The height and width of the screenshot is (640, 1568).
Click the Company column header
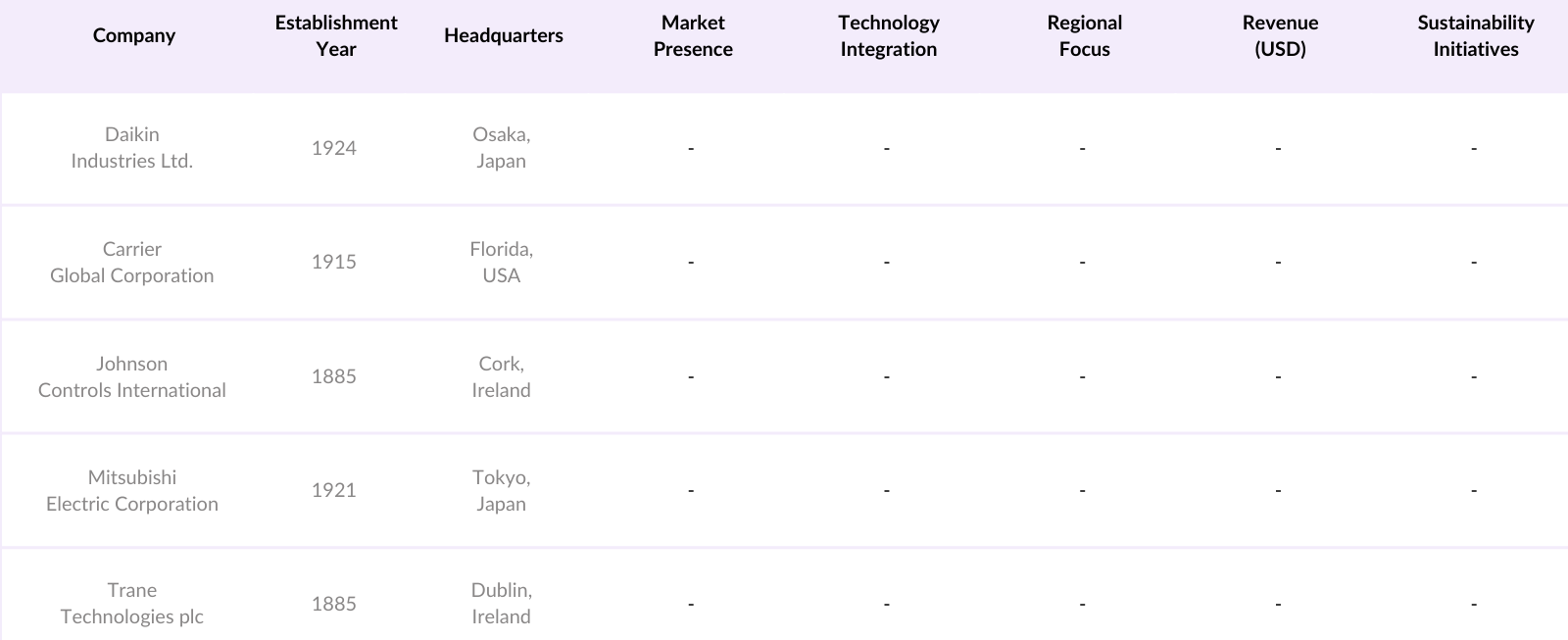click(134, 36)
